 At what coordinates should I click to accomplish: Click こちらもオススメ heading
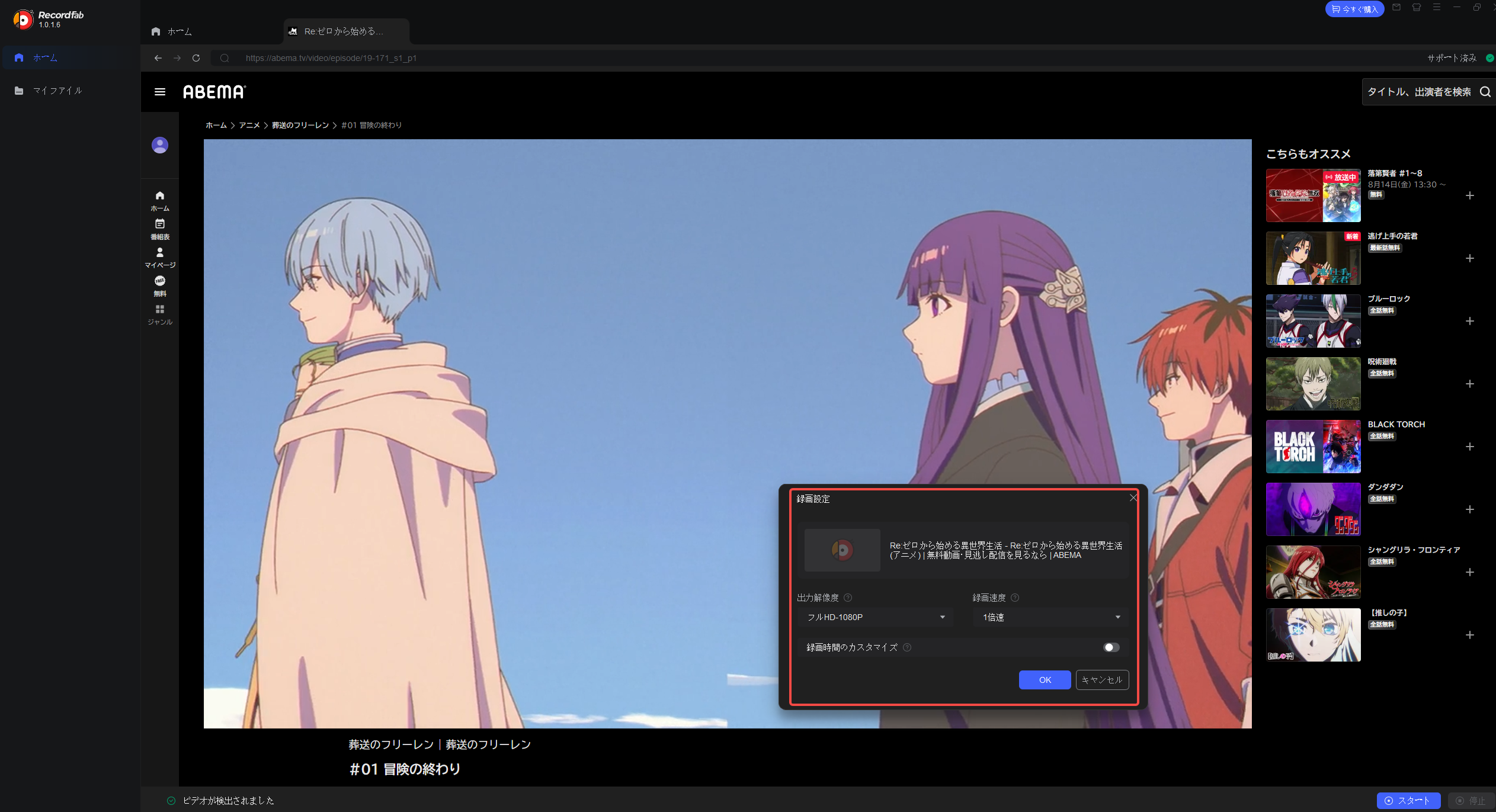pos(1308,154)
